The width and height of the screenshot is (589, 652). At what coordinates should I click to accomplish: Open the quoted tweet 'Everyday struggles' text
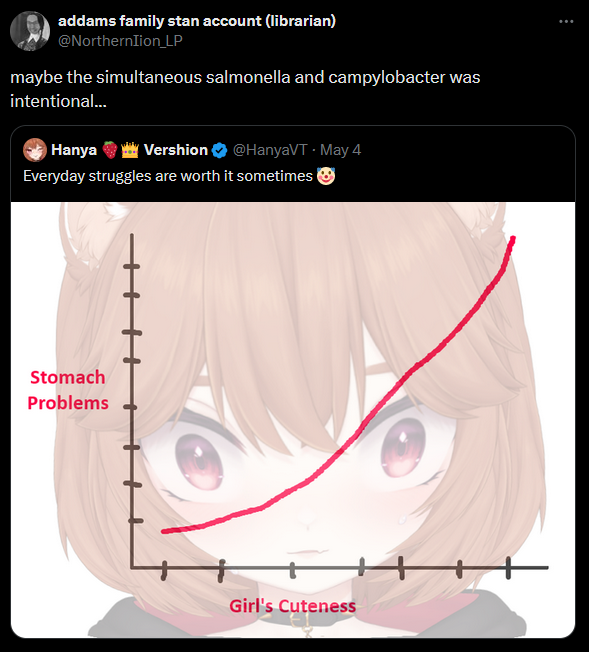(168, 176)
